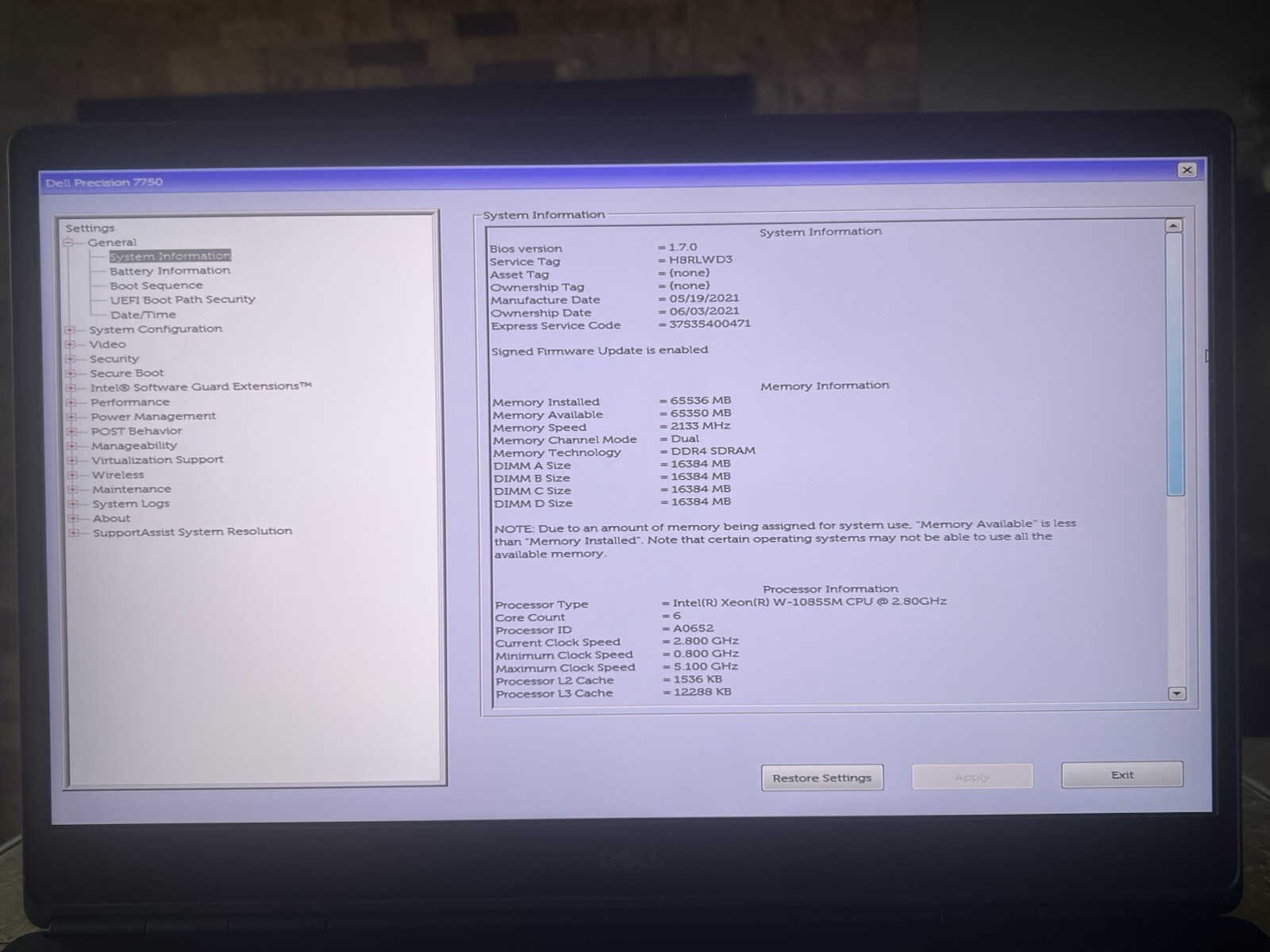Select SupportAssist System Resolution label
This screenshot has width=1270, height=952.
pos(193,532)
